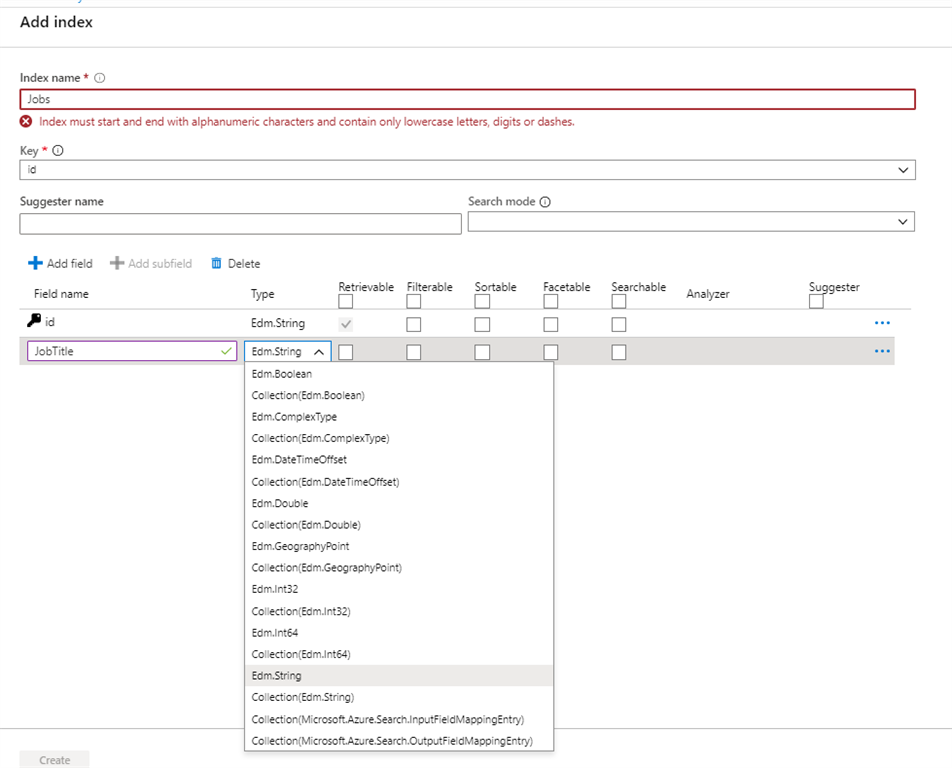Open the Search mode dropdown

[x=903, y=222]
